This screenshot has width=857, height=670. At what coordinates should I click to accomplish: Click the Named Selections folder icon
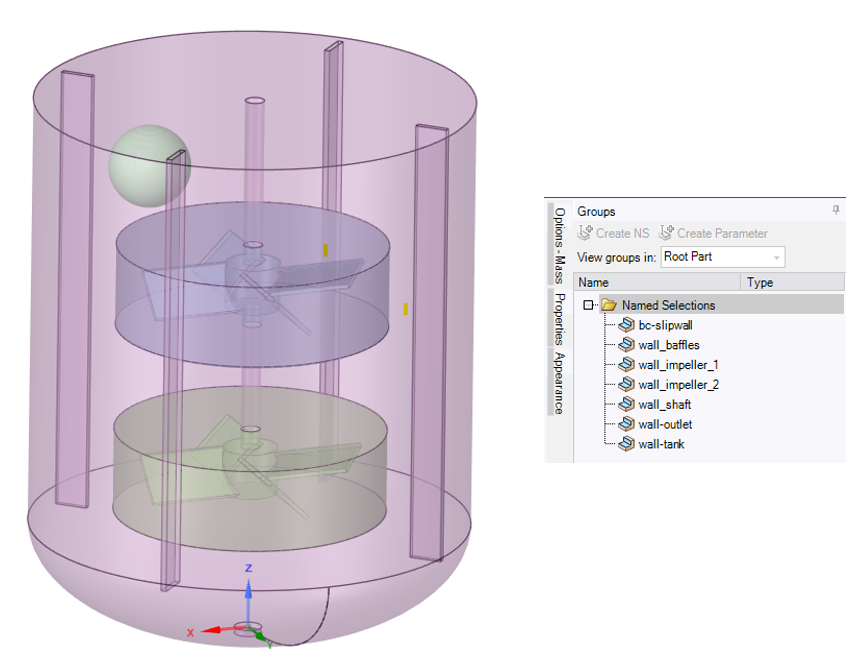(x=609, y=305)
